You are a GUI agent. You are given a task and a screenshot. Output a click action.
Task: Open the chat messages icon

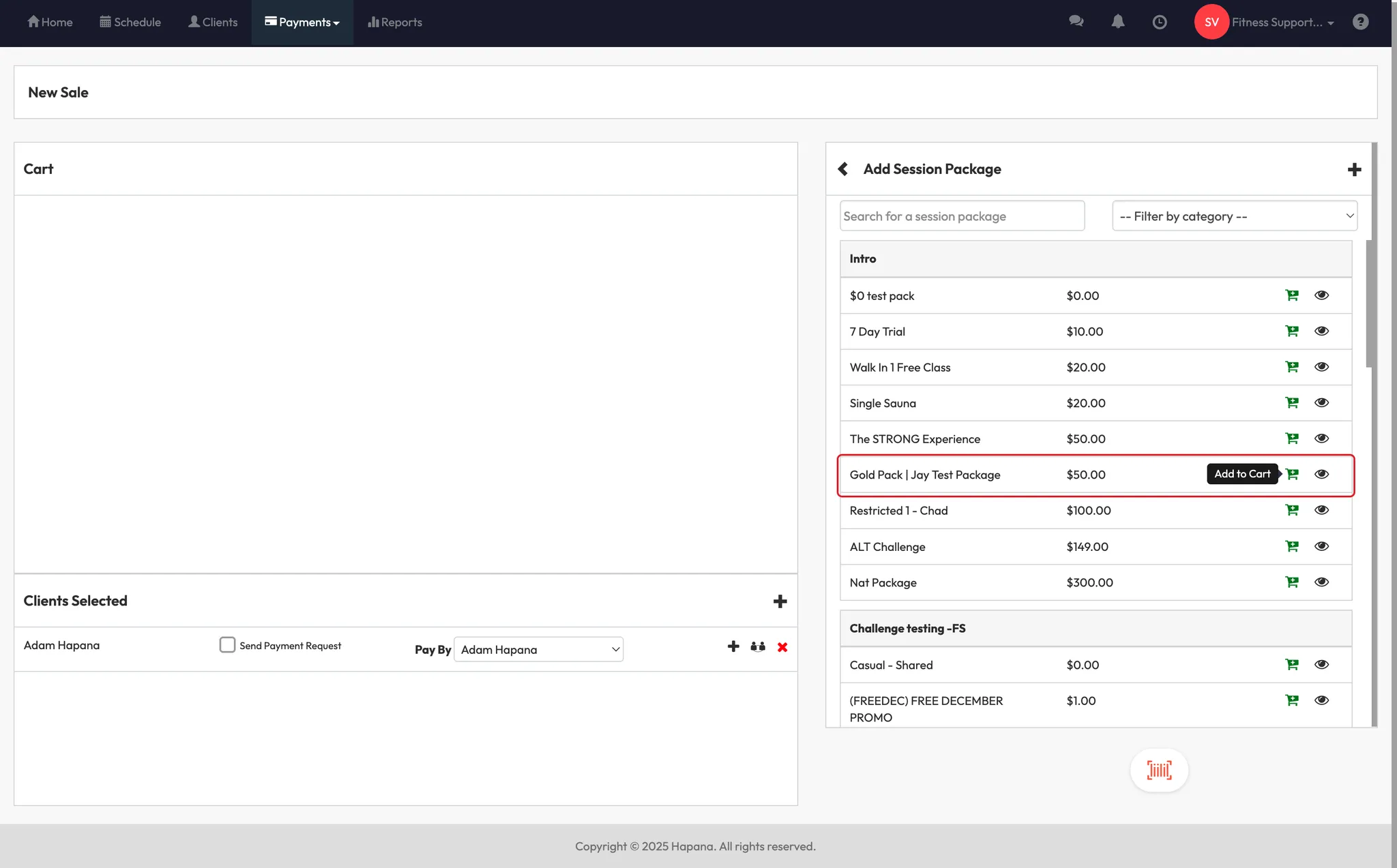point(1076,22)
